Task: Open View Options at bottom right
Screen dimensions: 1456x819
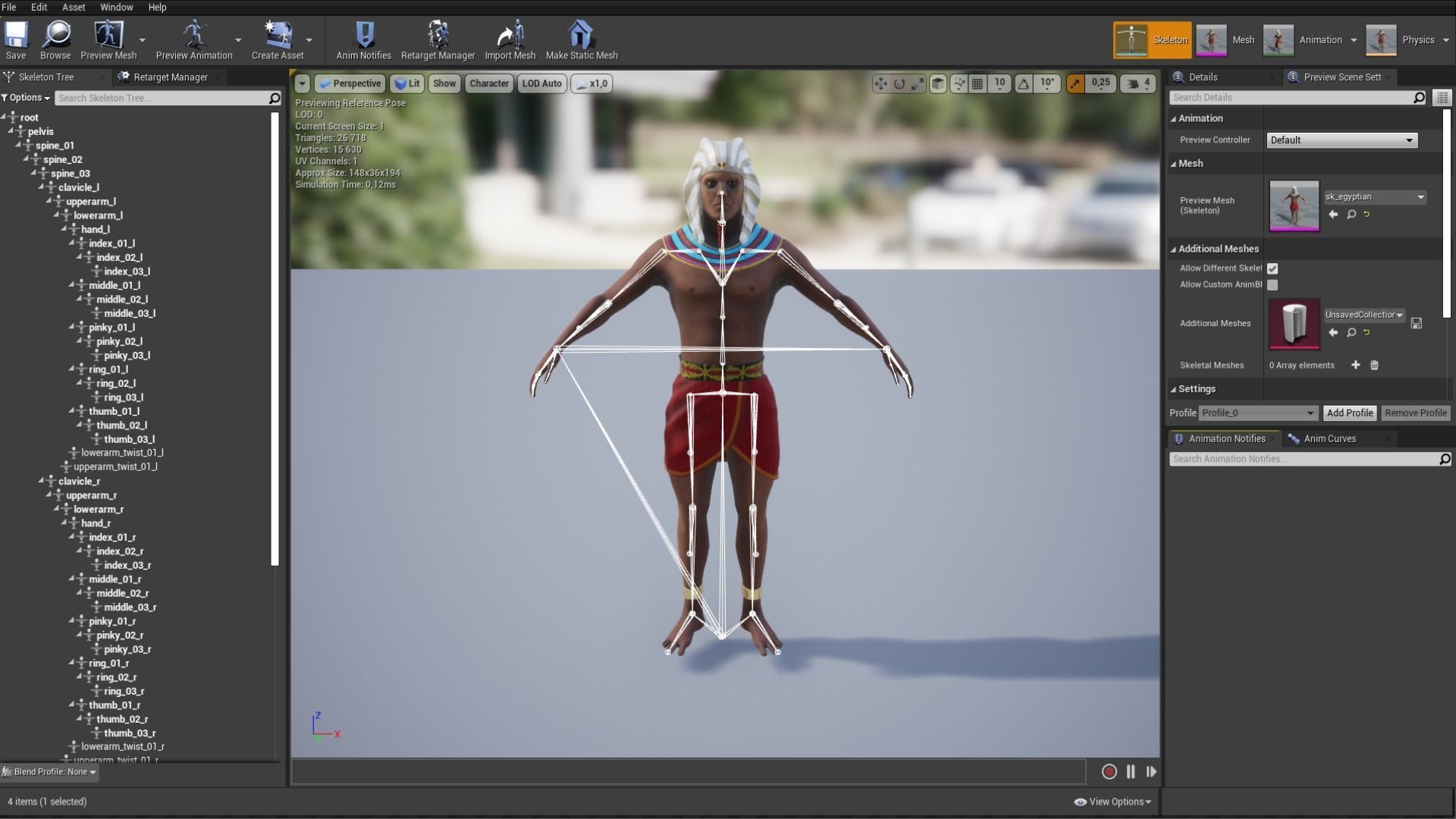Action: [1112, 802]
